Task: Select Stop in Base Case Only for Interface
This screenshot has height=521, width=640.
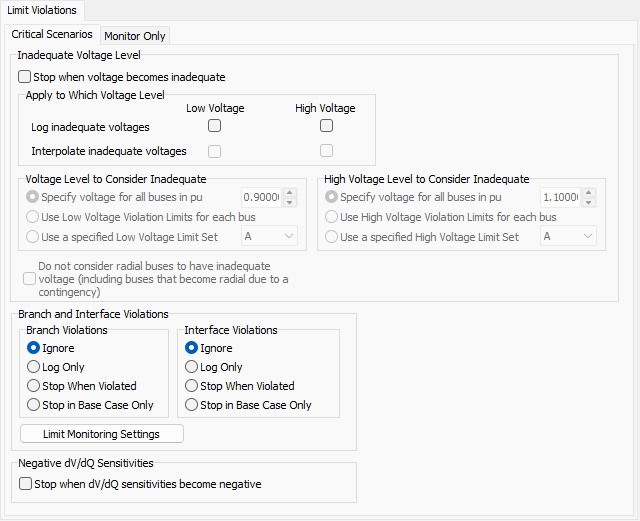Action: pos(193,405)
